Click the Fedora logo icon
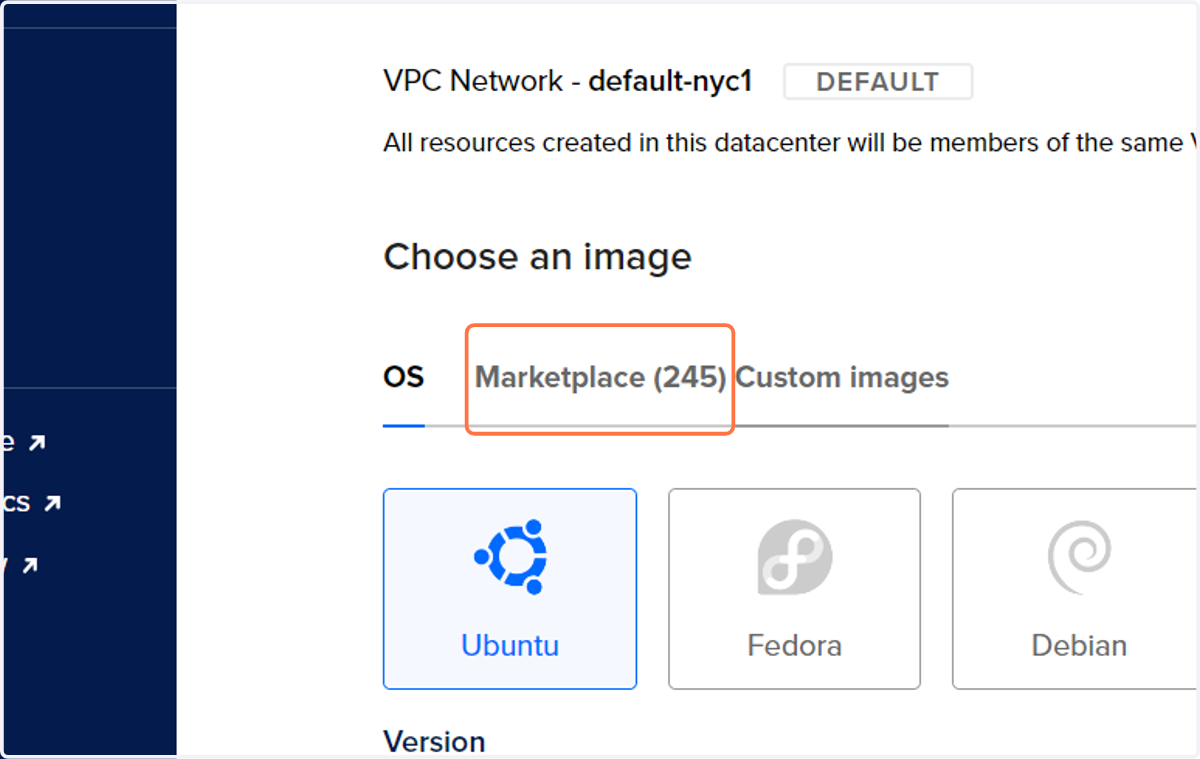This screenshot has width=1200, height=759. point(794,558)
